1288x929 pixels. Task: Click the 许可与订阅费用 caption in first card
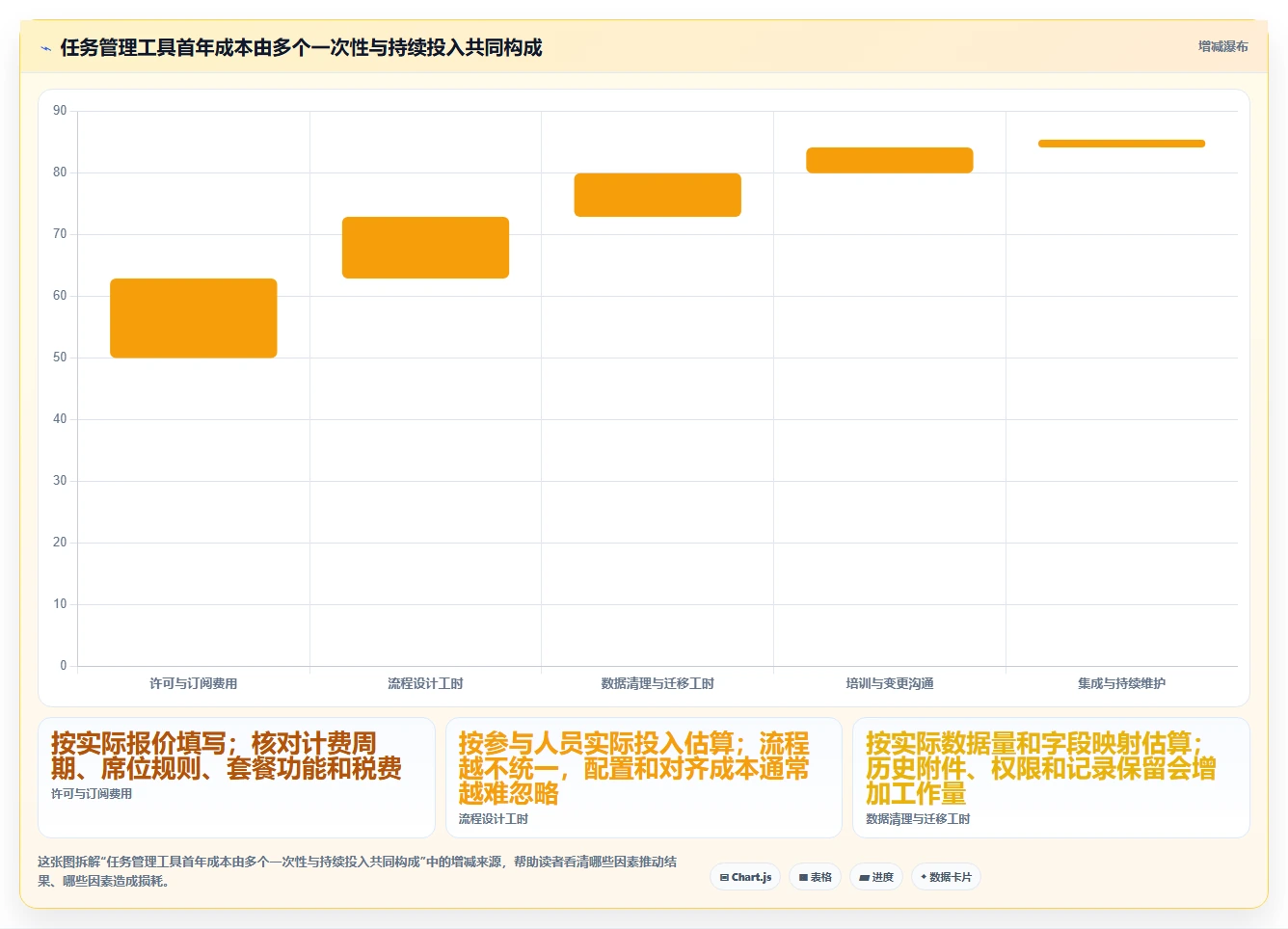pos(92,794)
